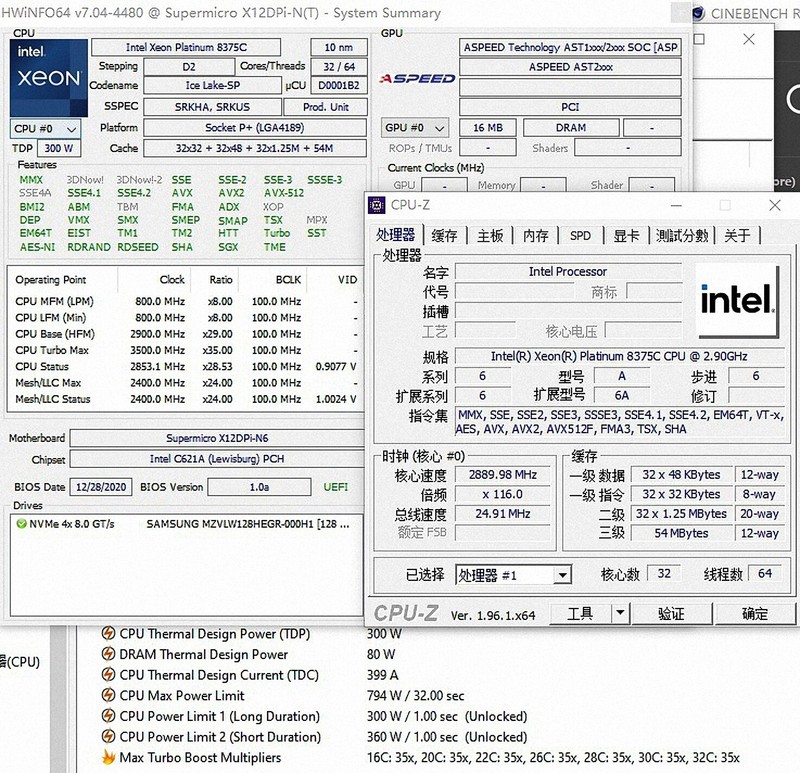Switch to the 处理器 tab in CPU-Z
800x773 pixels.
point(395,235)
